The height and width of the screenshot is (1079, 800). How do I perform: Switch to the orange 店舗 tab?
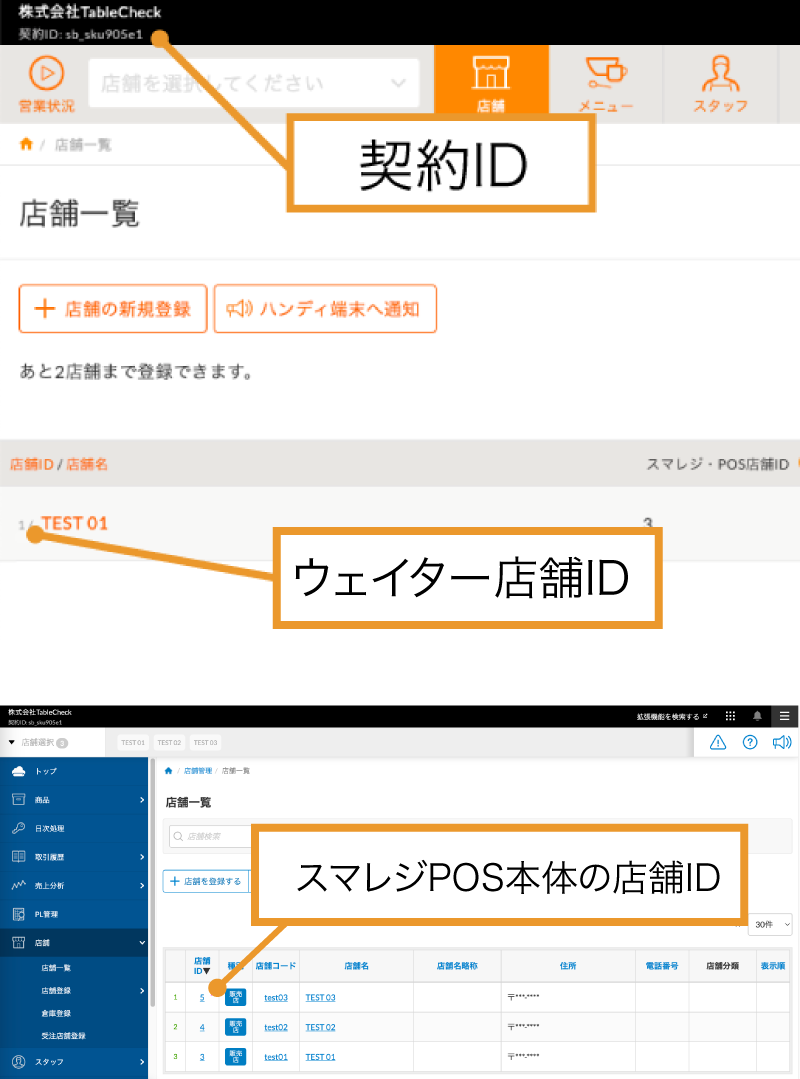click(x=491, y=84)
